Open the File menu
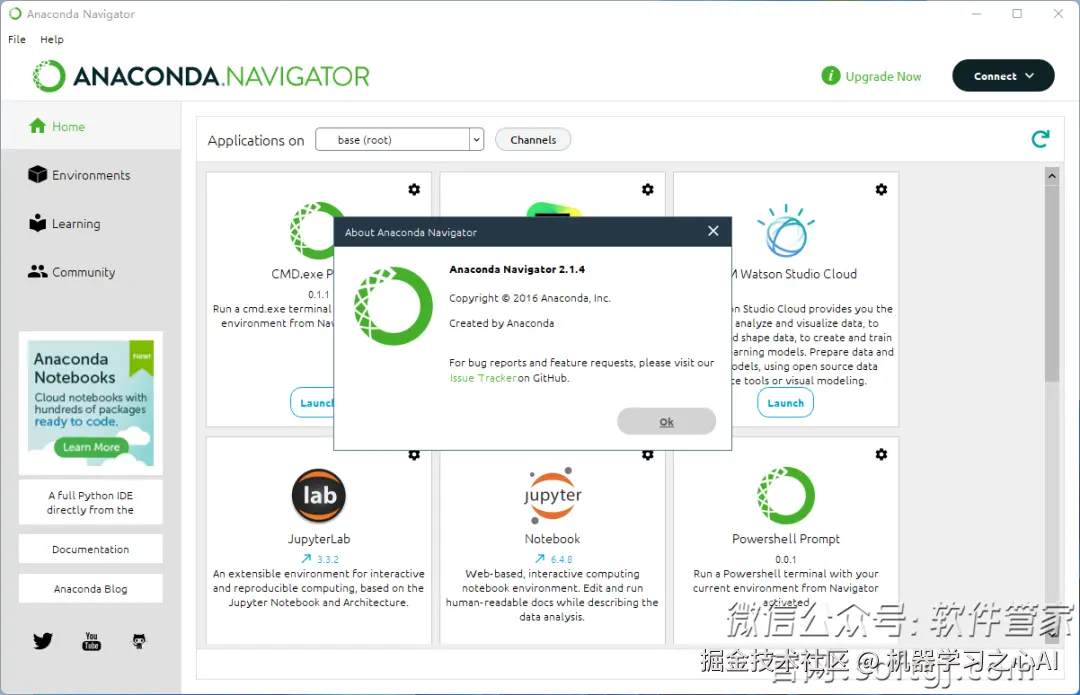 point(17,39)
